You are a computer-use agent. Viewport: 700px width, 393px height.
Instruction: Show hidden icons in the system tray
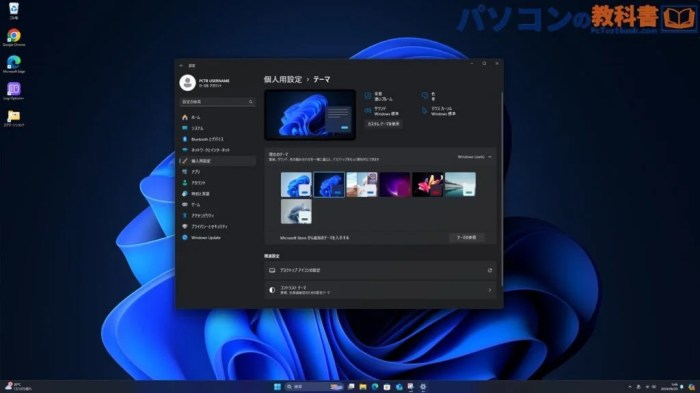coord(630,387)
